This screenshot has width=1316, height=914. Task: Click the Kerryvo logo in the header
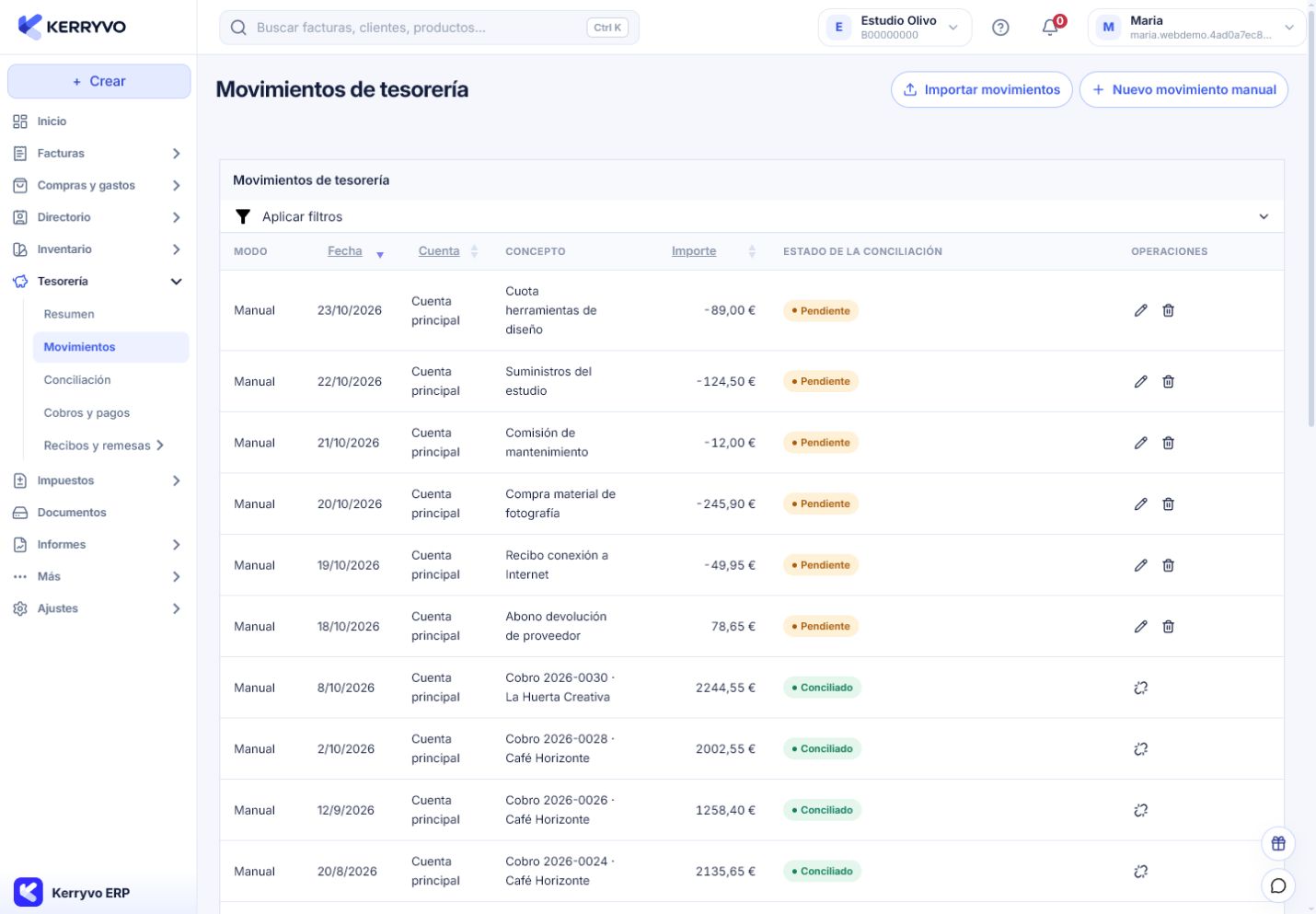pos(72,27)
